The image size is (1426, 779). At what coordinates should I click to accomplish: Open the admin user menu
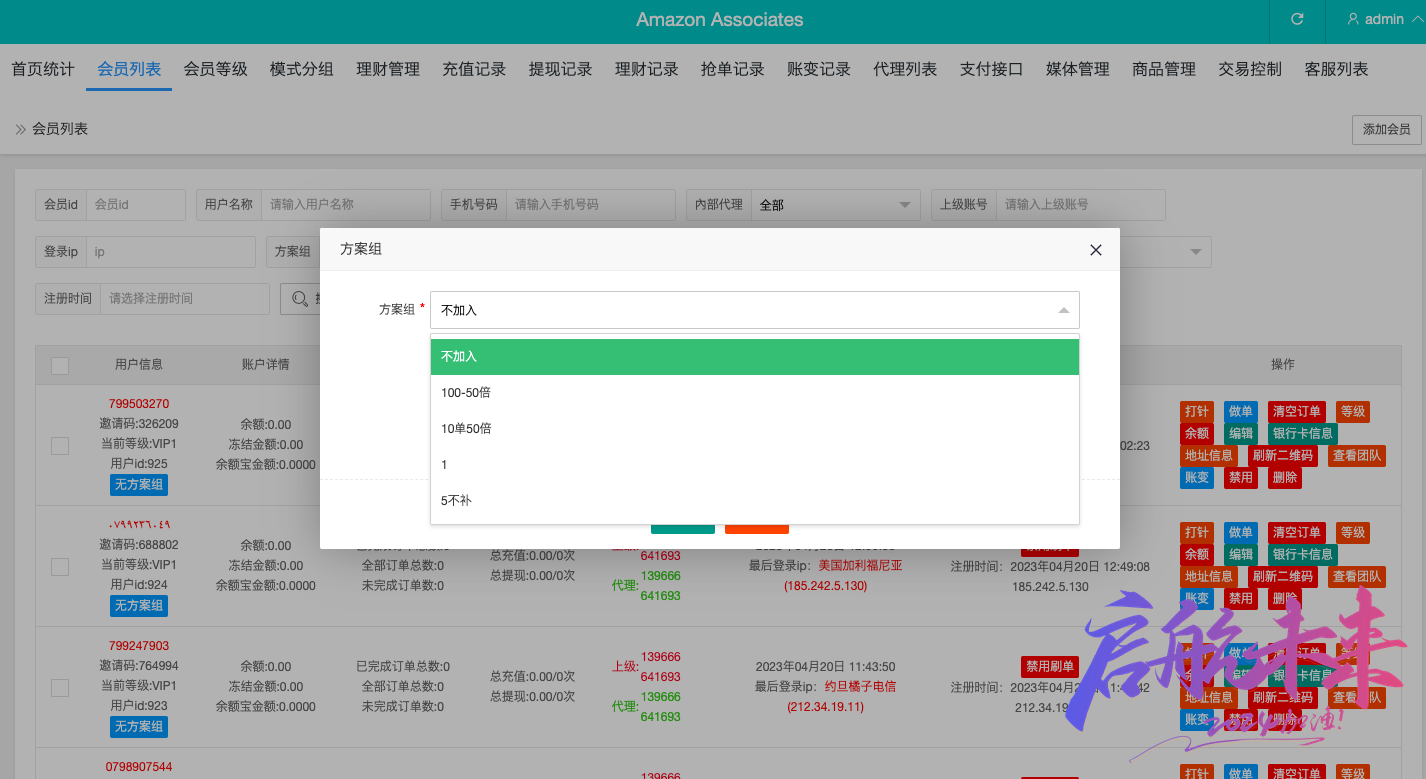[1384, 19]
